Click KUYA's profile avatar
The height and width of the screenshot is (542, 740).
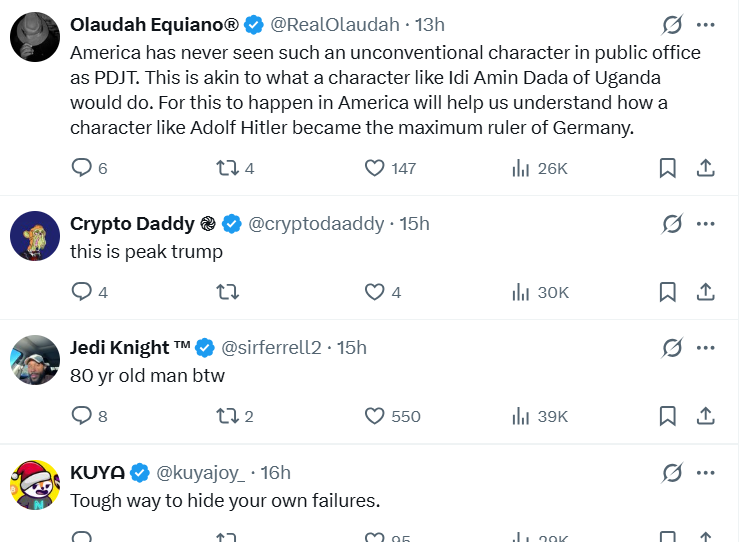[x=35, y=484]
